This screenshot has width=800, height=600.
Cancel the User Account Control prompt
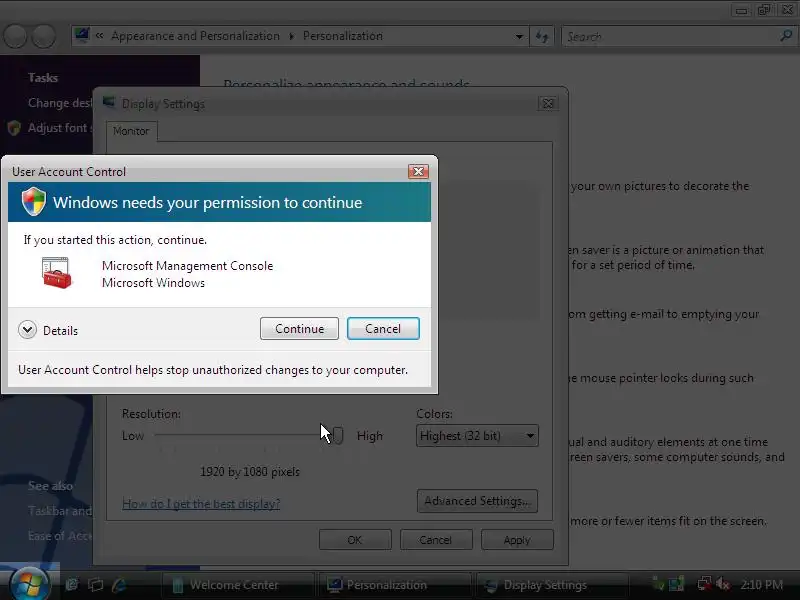point(383,329)
